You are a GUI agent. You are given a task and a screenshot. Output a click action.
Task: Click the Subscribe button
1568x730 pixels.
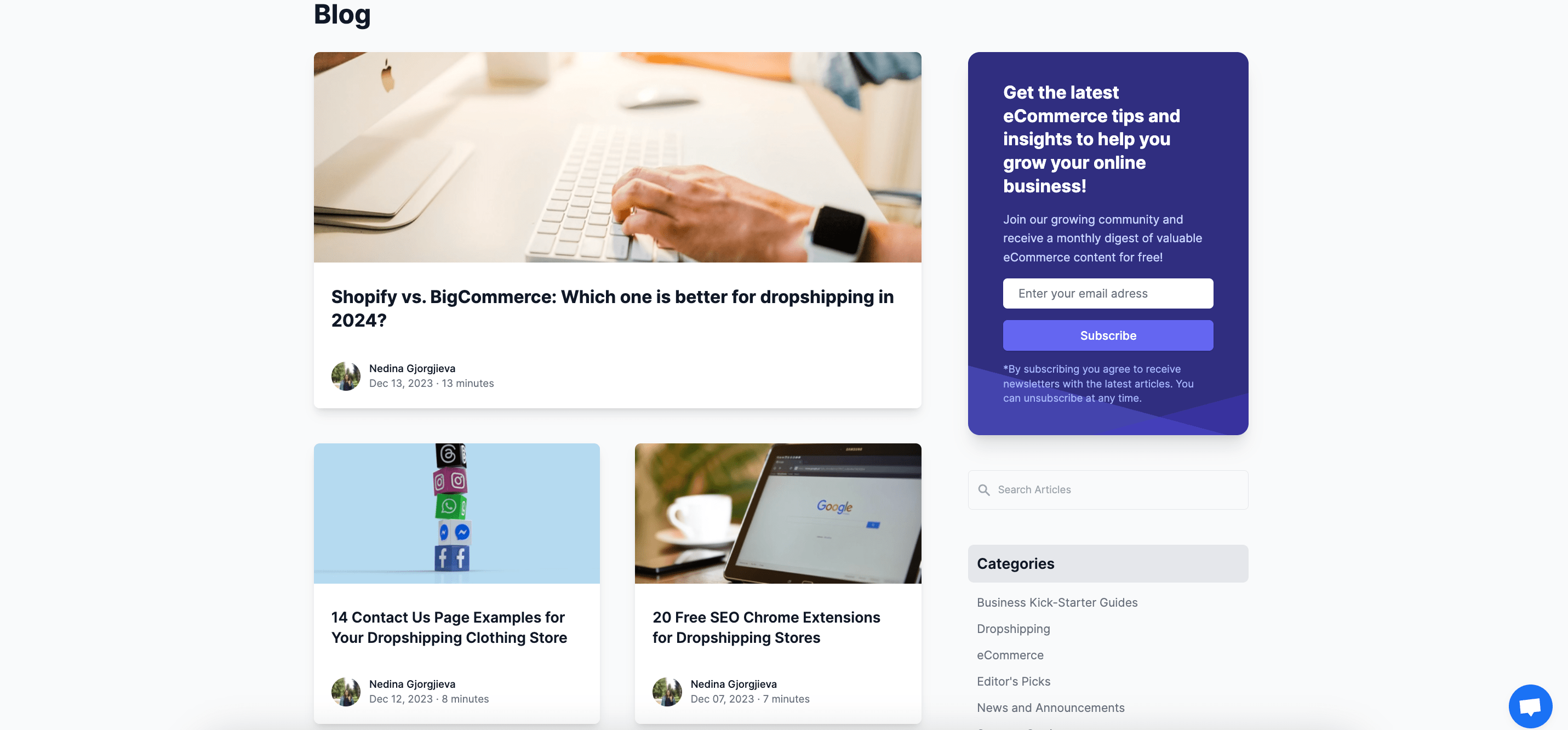point(1108,335)
